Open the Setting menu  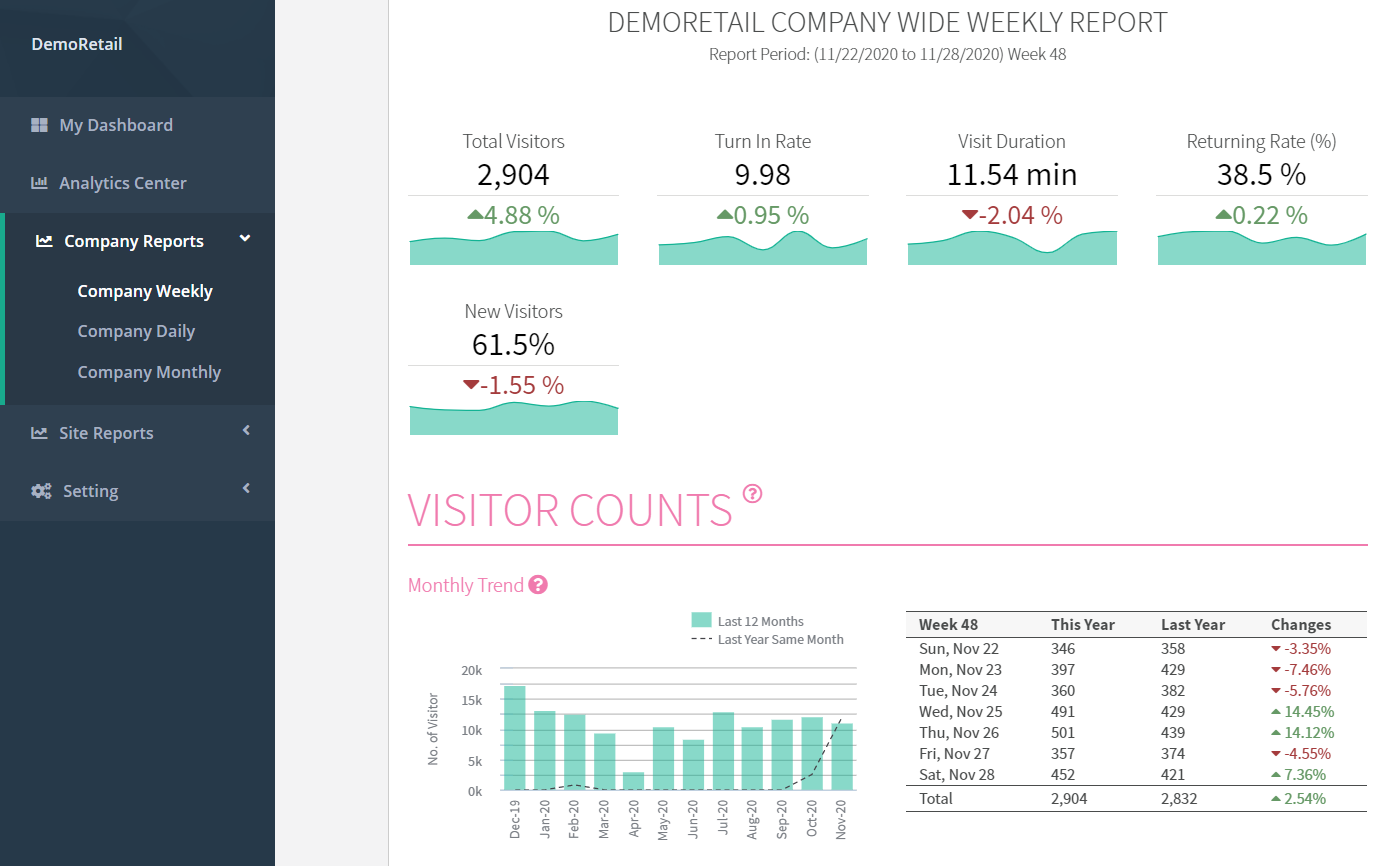[x=137, y=491]
